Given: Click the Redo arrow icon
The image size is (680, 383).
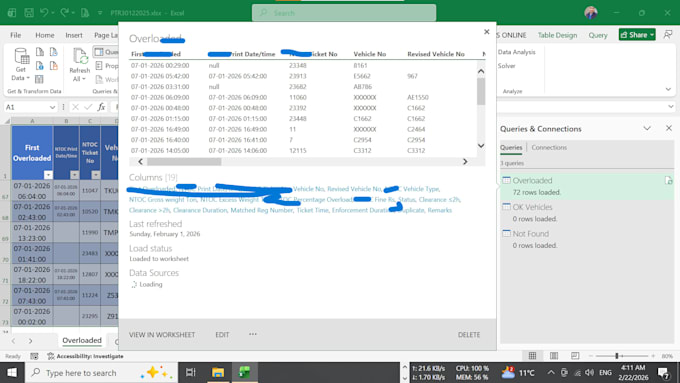Looking at the screenshot, I should click(x=64, y=13).
